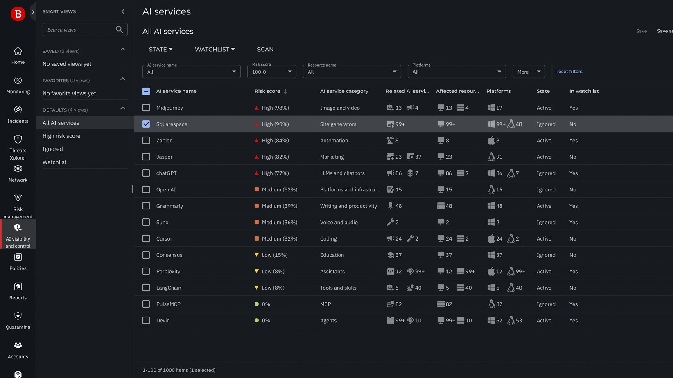Viewport: 673px width, 378px height.
Task: Open the Monitoring section in sidebar
Action: (x=18, y=85)
